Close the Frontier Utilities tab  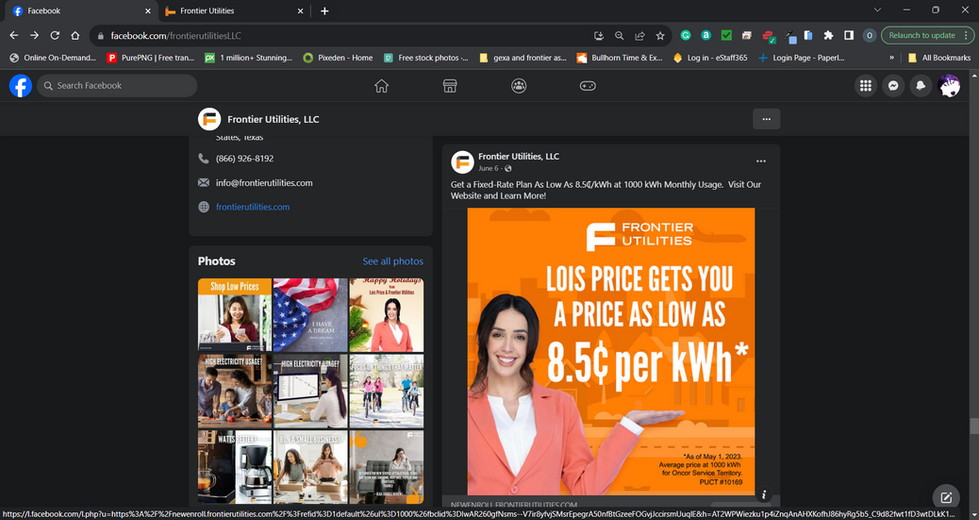pyautogui.click(x=300, y=11)
